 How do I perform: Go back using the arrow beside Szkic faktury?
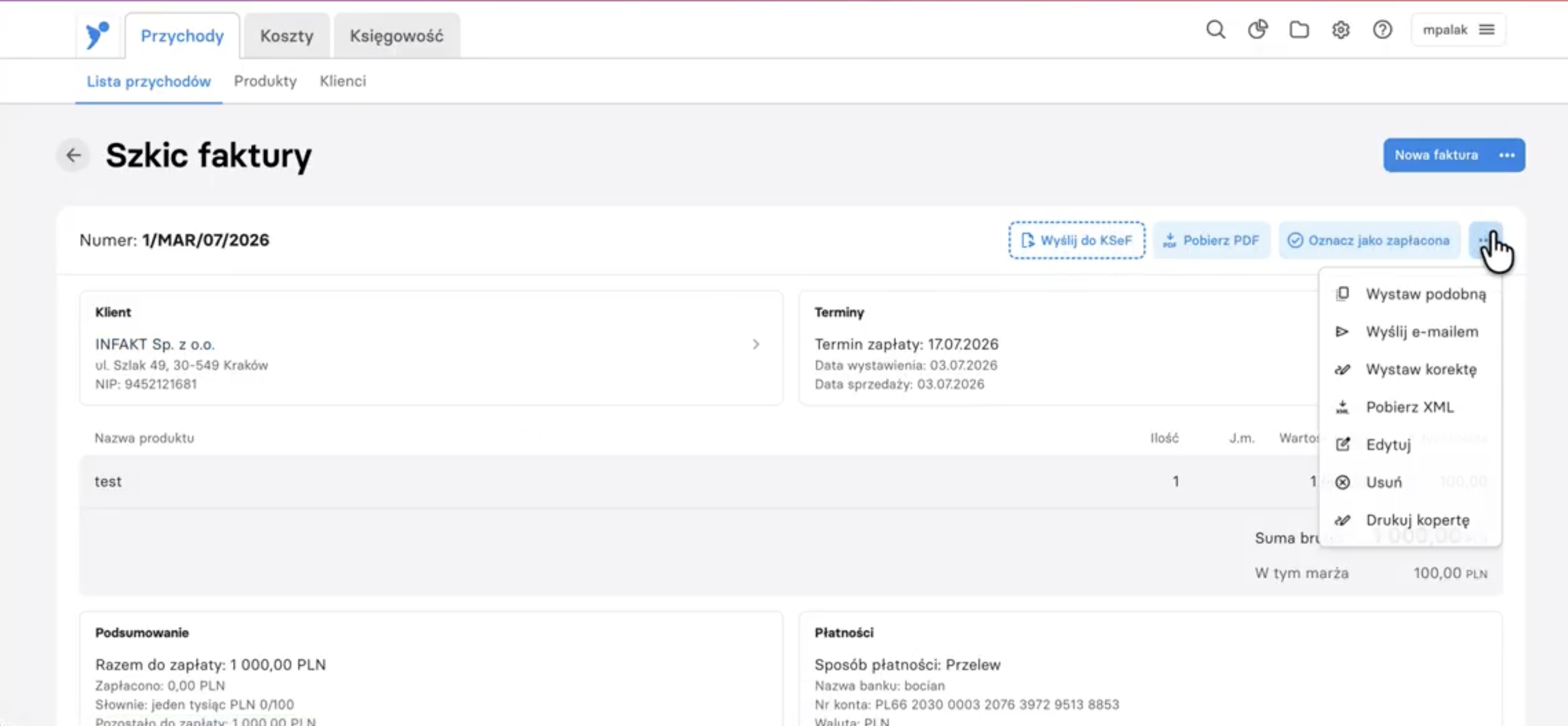tap(74, 155)
